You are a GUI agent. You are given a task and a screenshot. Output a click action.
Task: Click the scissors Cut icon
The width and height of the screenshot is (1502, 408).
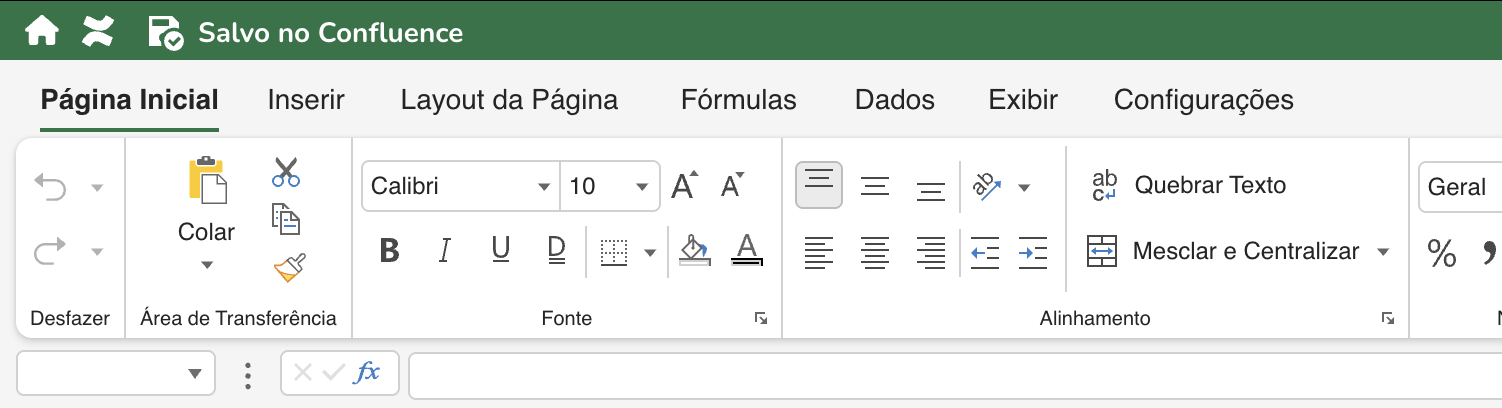286,172
